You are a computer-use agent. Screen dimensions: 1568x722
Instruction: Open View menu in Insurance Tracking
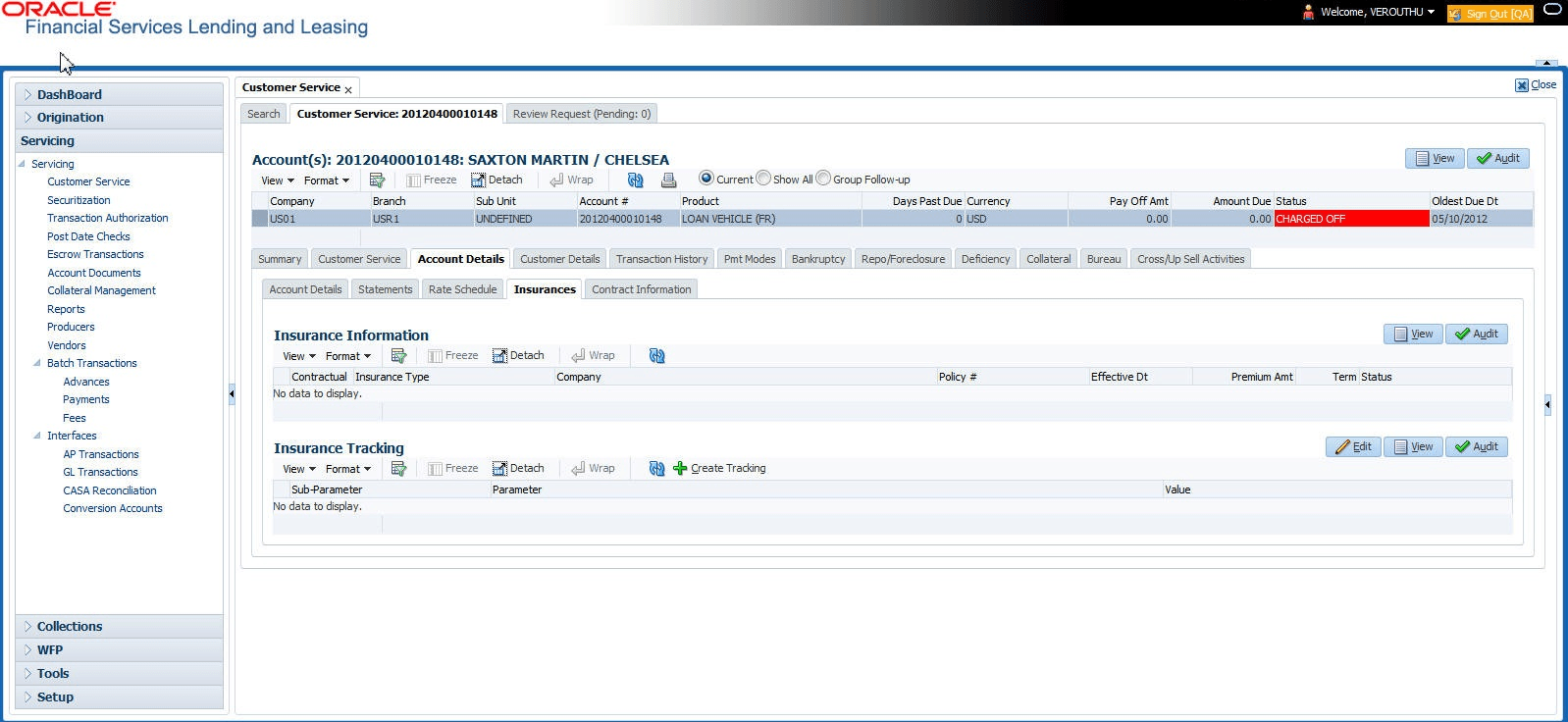coord(299,469)
